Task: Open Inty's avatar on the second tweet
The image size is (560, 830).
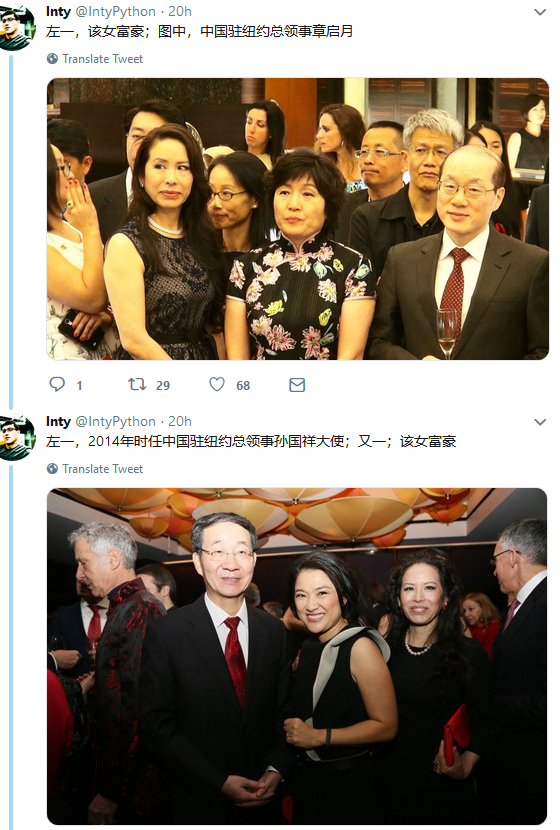Action: click(16, 436)
